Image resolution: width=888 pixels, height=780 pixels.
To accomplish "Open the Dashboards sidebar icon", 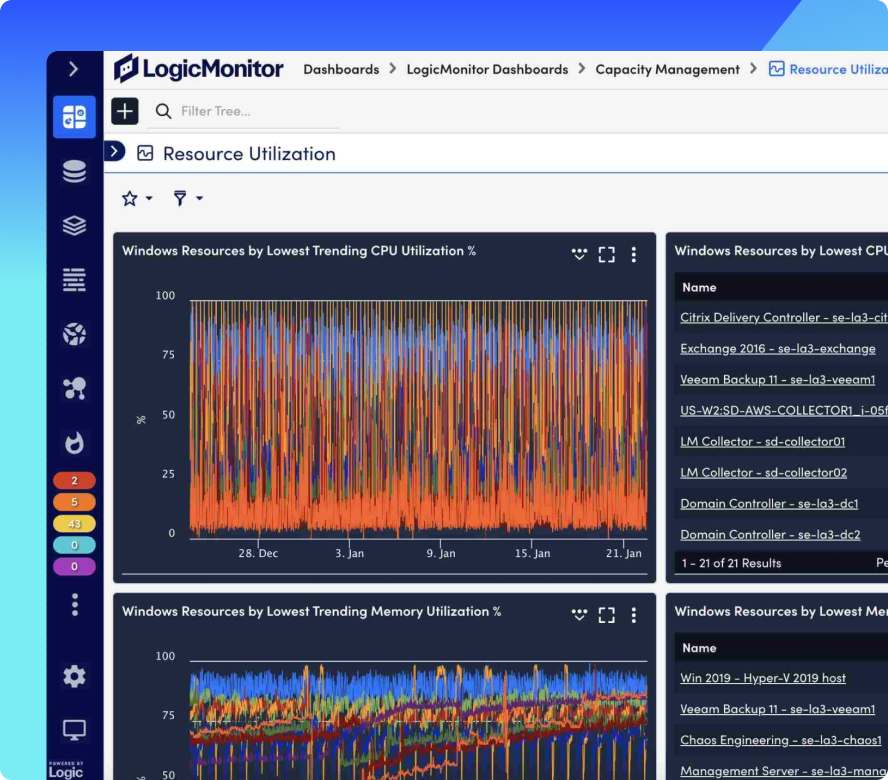I will coord(74,117).
